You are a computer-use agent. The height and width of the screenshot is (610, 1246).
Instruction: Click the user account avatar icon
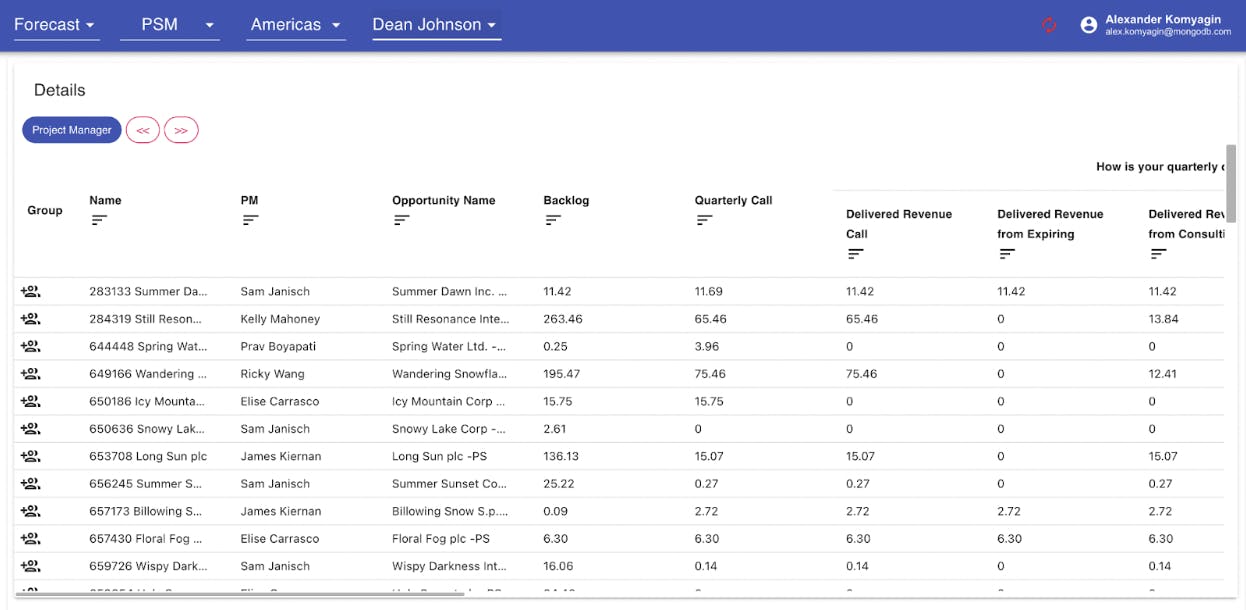pos(1089,25)
